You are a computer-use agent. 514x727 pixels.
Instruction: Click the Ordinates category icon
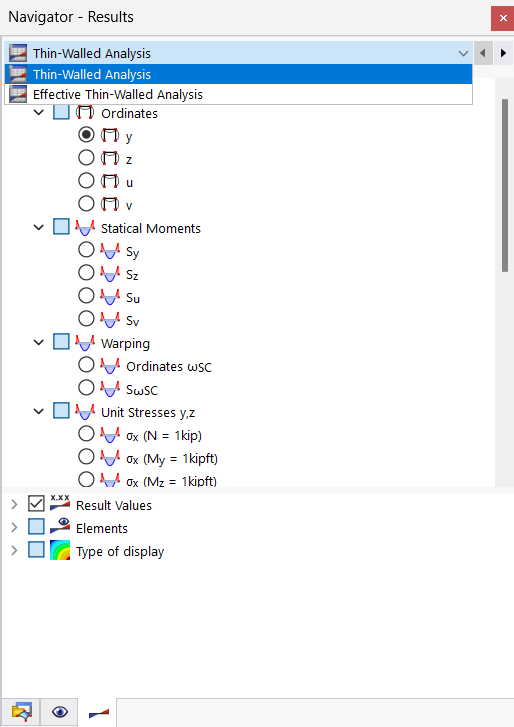click(85, 112)
